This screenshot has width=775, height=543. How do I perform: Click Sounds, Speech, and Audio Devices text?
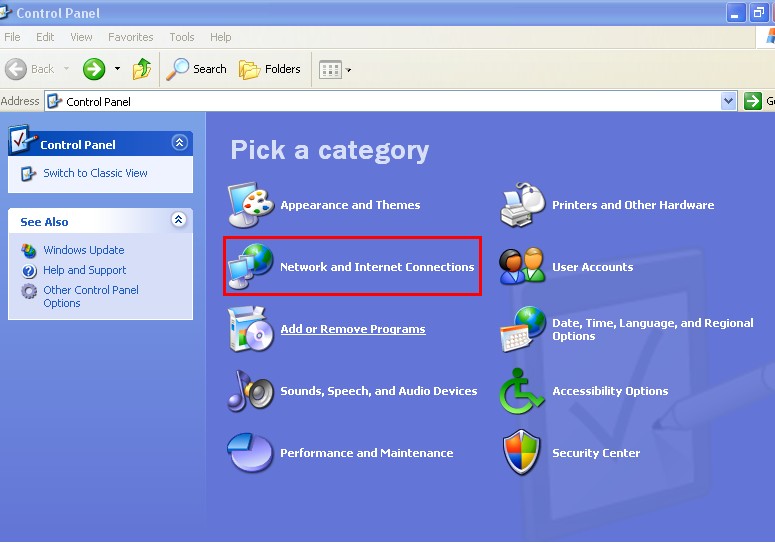click(379, 391)
